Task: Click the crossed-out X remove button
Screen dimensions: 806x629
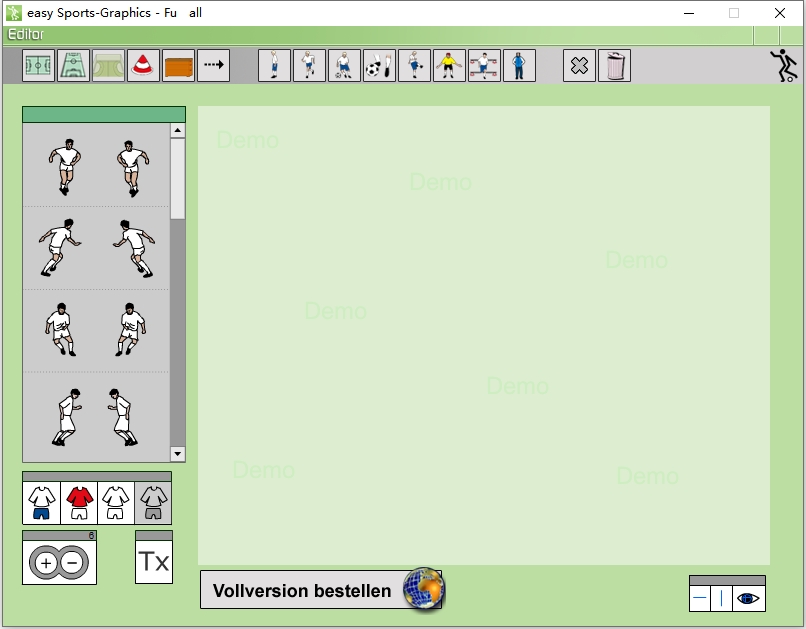Action: (x=579, y=66)
